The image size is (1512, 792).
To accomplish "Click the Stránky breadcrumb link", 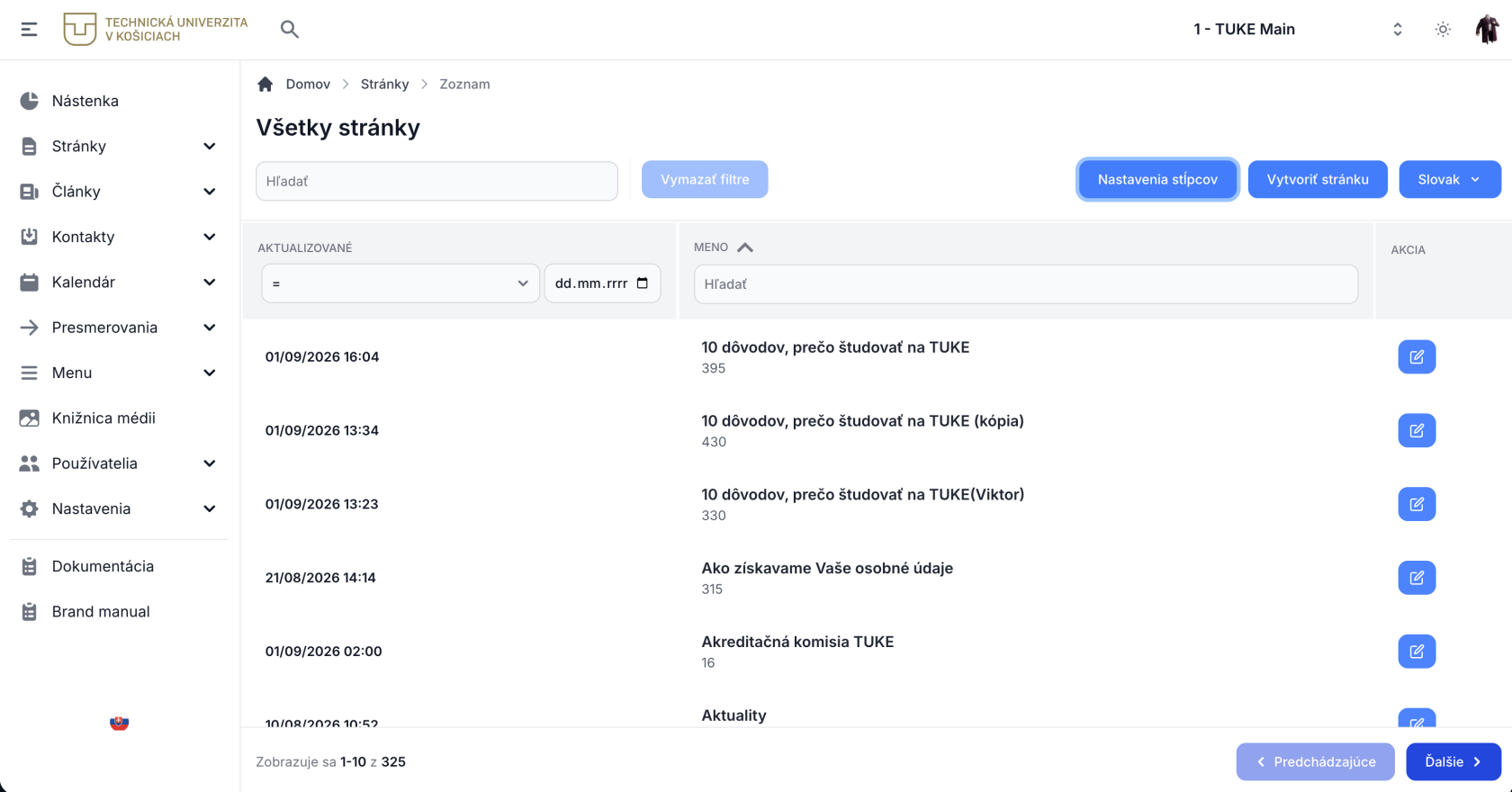I will click(384, 84).
